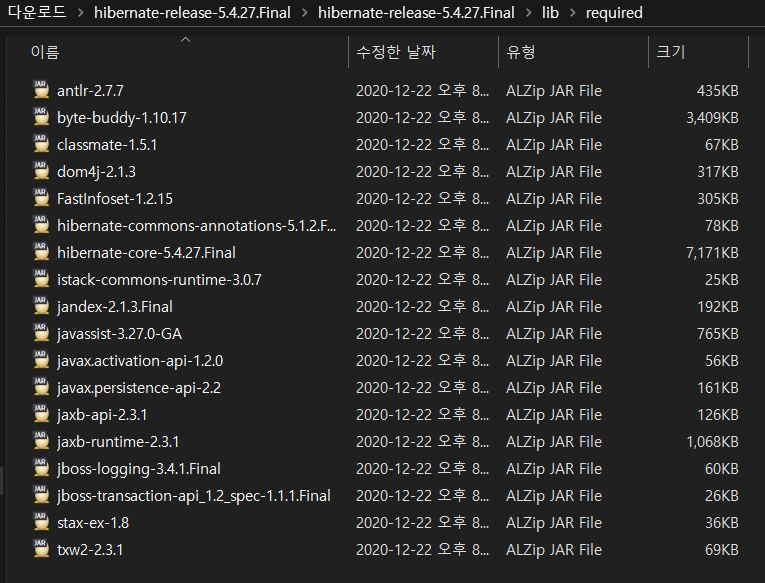Click required in the address path
This screenshot has width=765, height=583.
pos(614,13)
